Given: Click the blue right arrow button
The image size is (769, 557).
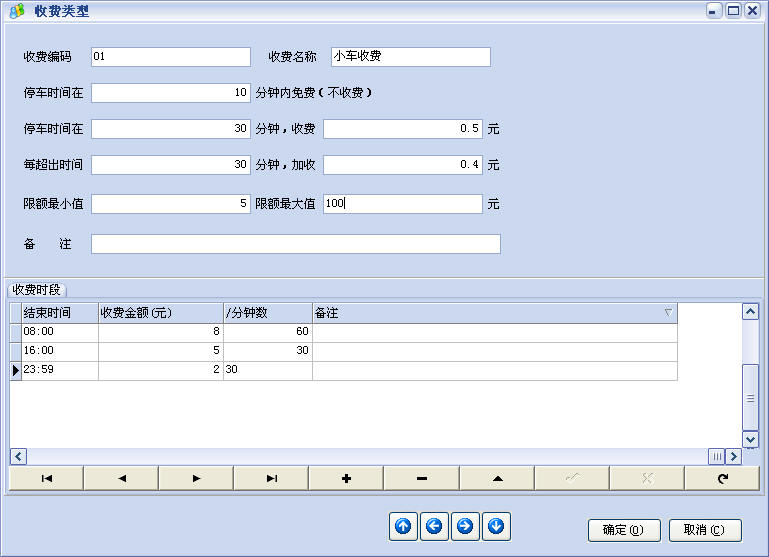Looking at the screenshot, I should tap(465, 526).
